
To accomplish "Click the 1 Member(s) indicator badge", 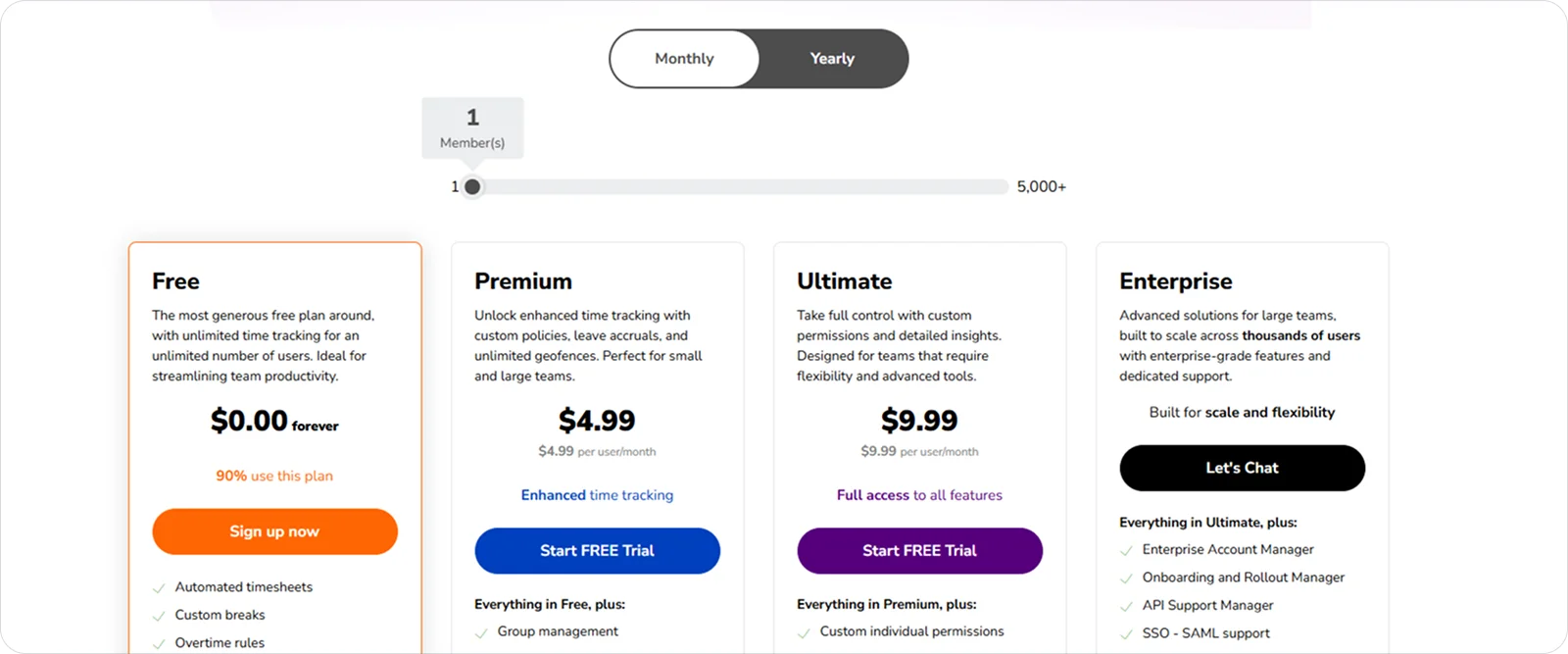I will click(472, 126).
